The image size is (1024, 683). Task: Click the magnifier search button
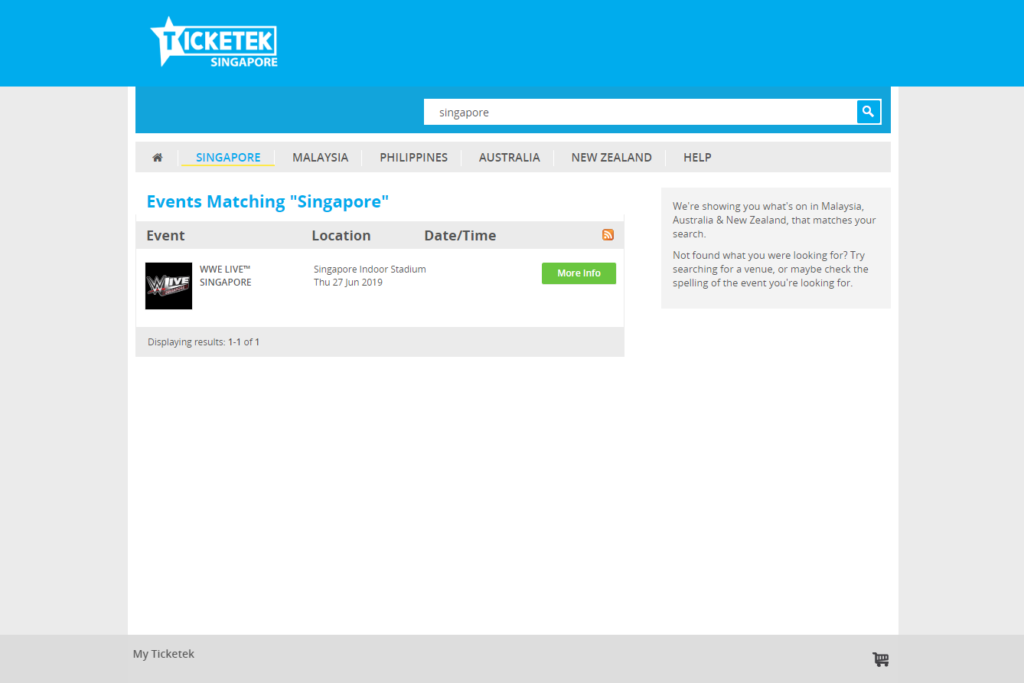[x=868, y=112]
